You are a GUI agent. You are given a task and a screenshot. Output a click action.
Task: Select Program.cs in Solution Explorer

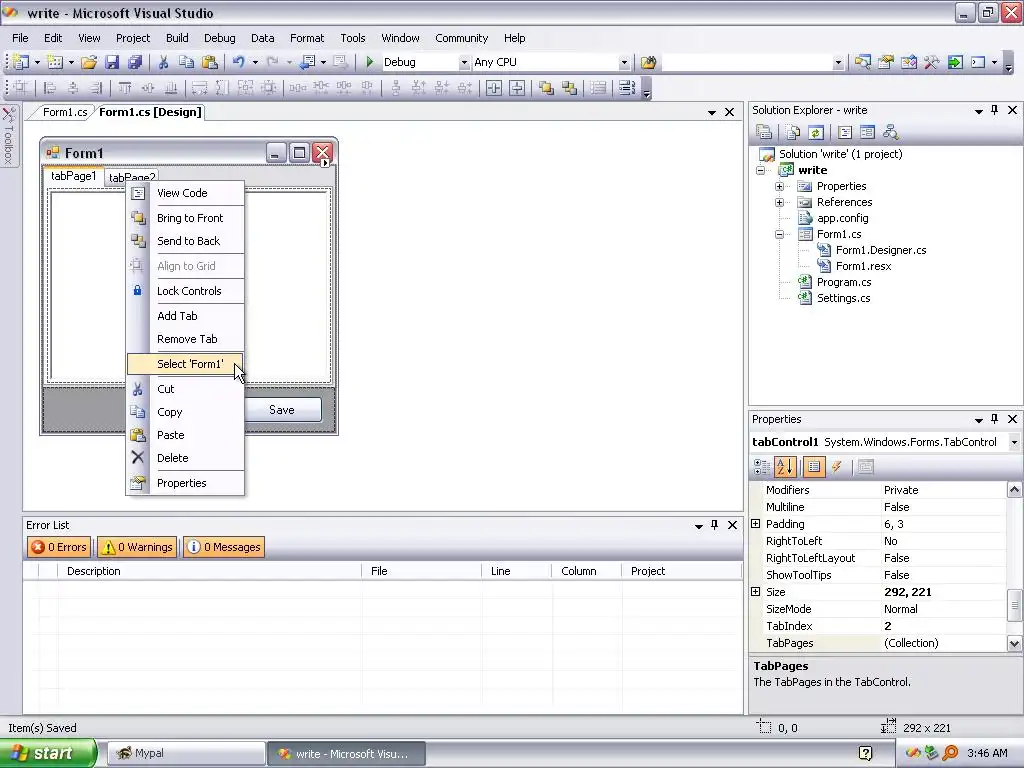(x=844, y=282)
